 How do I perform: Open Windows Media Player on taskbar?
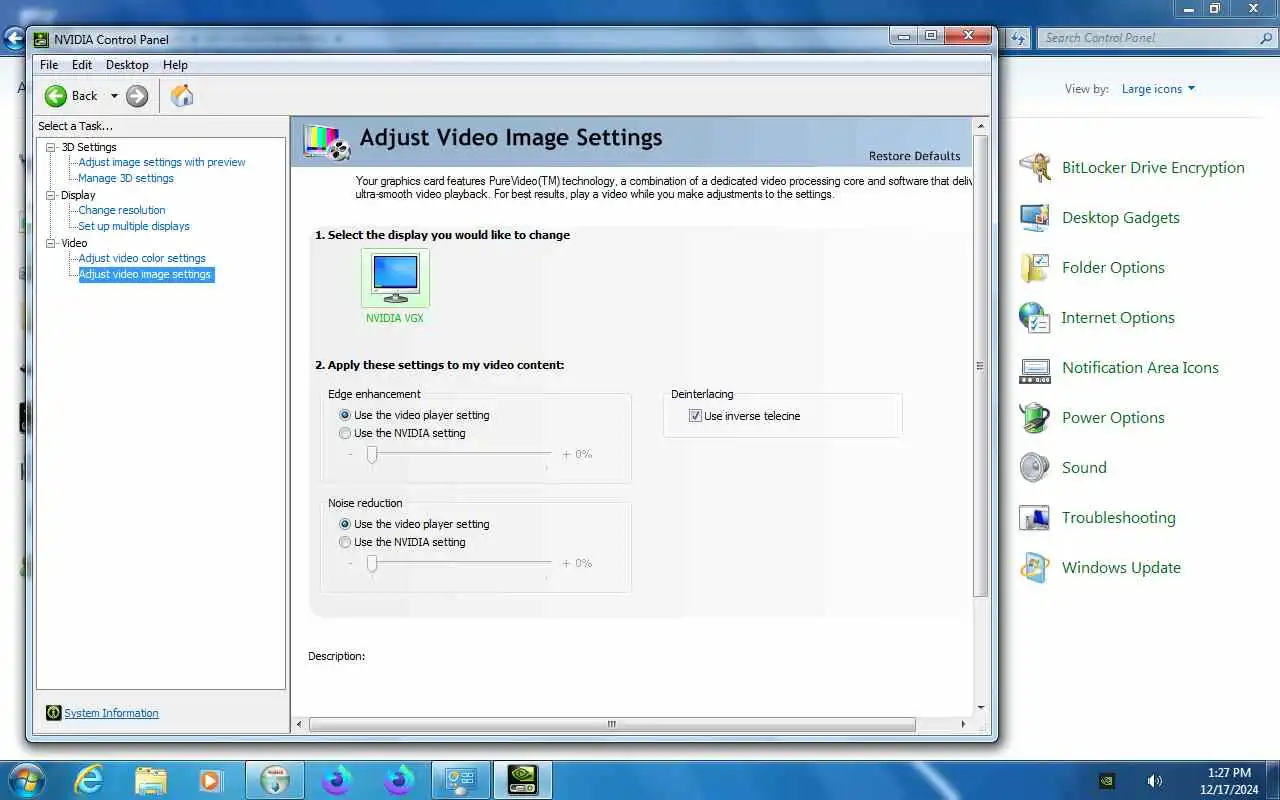(x=211, y=780)
